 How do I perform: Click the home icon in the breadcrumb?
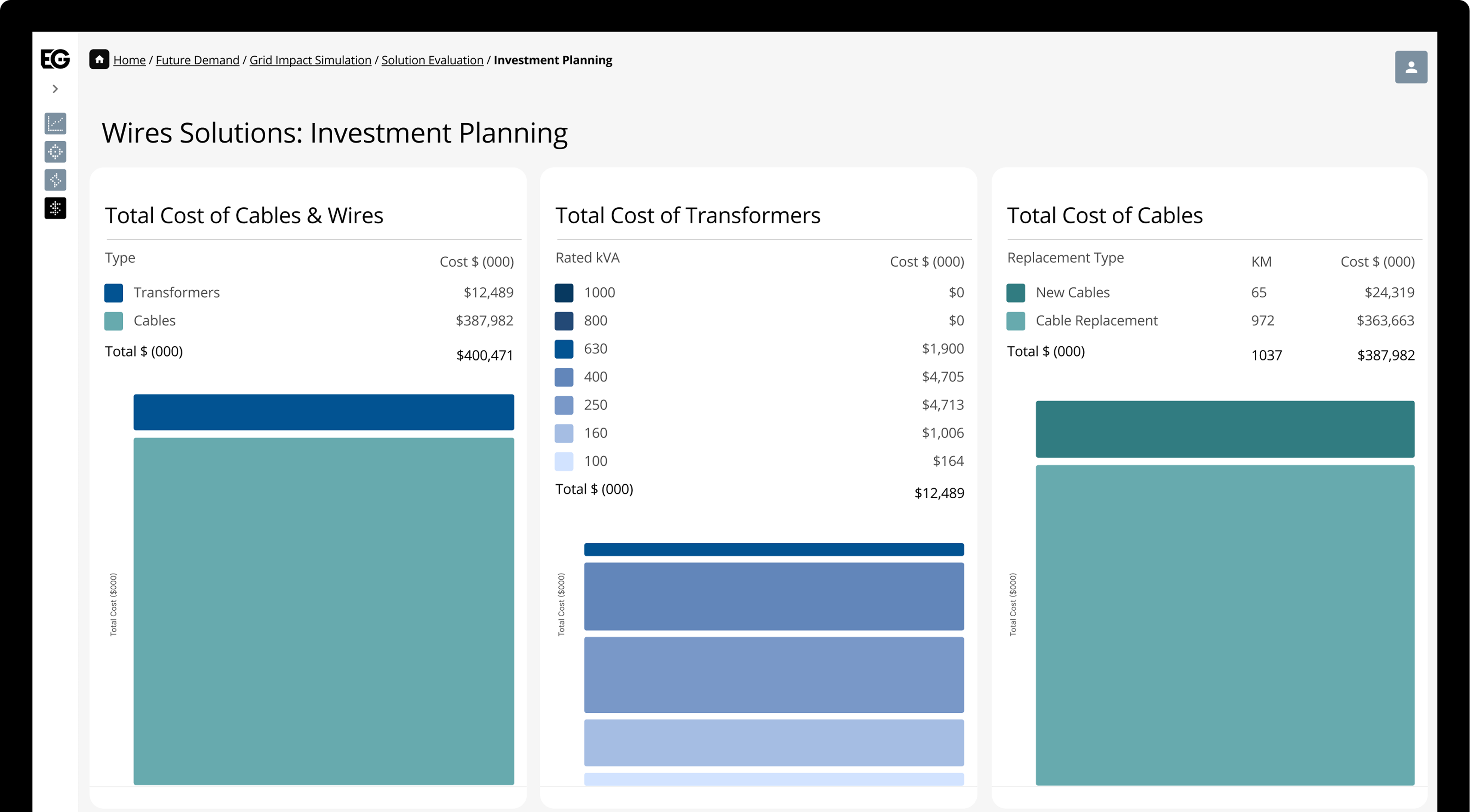coord(99,59)
